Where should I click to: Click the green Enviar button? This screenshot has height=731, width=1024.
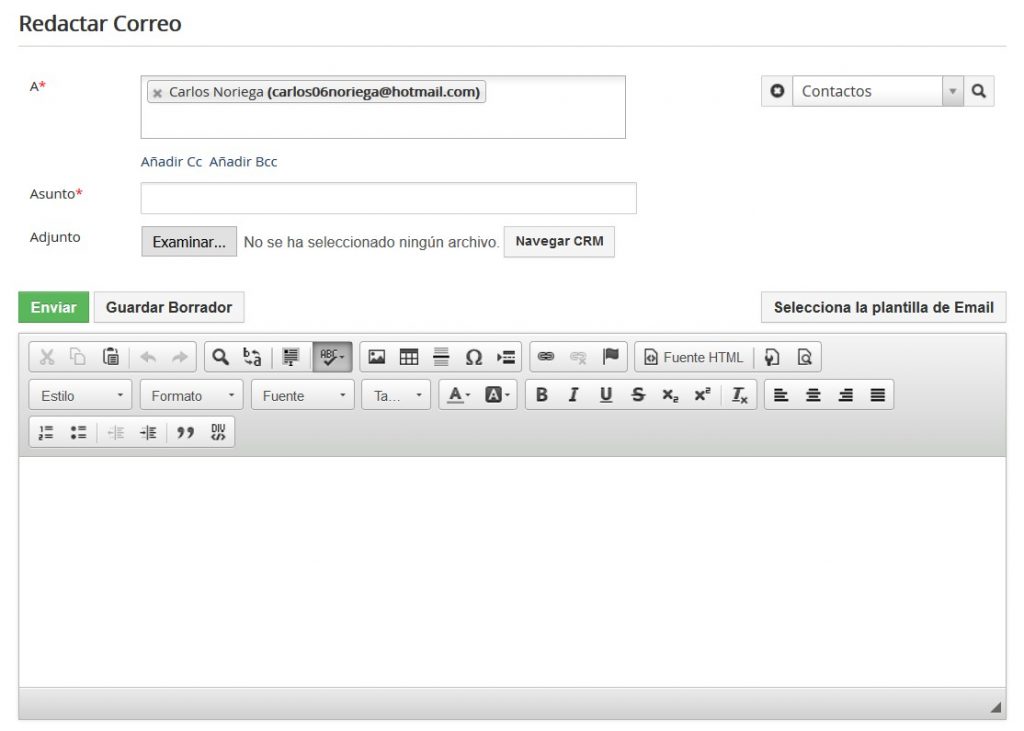(54, 307)
